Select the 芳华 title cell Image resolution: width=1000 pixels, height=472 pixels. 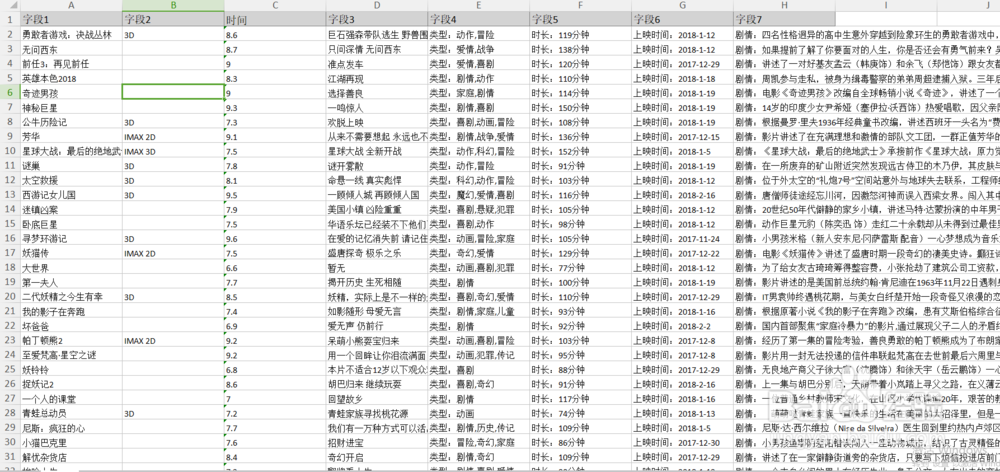pos(71,136)
